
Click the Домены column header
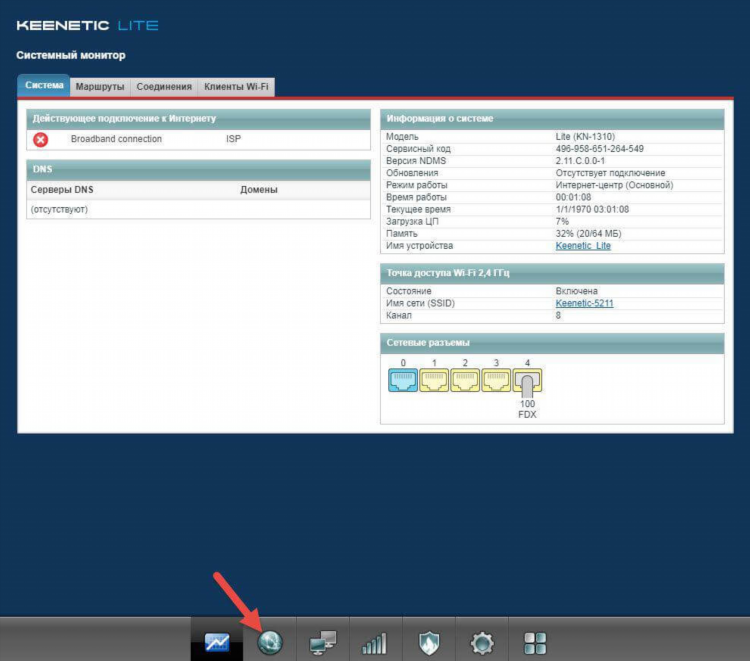coord(259,190)
